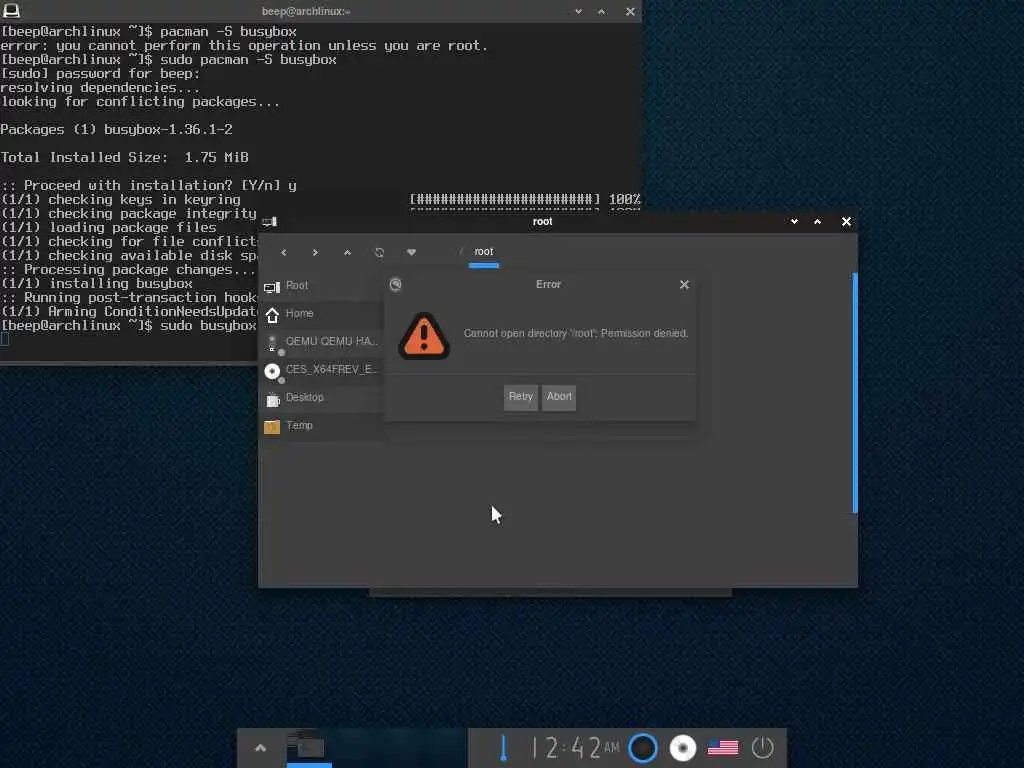Image resolution: width=1024 pixels, height=768 pixels.
Task: Open Desktop in the sidebar
Action: (x=321, y=398)
